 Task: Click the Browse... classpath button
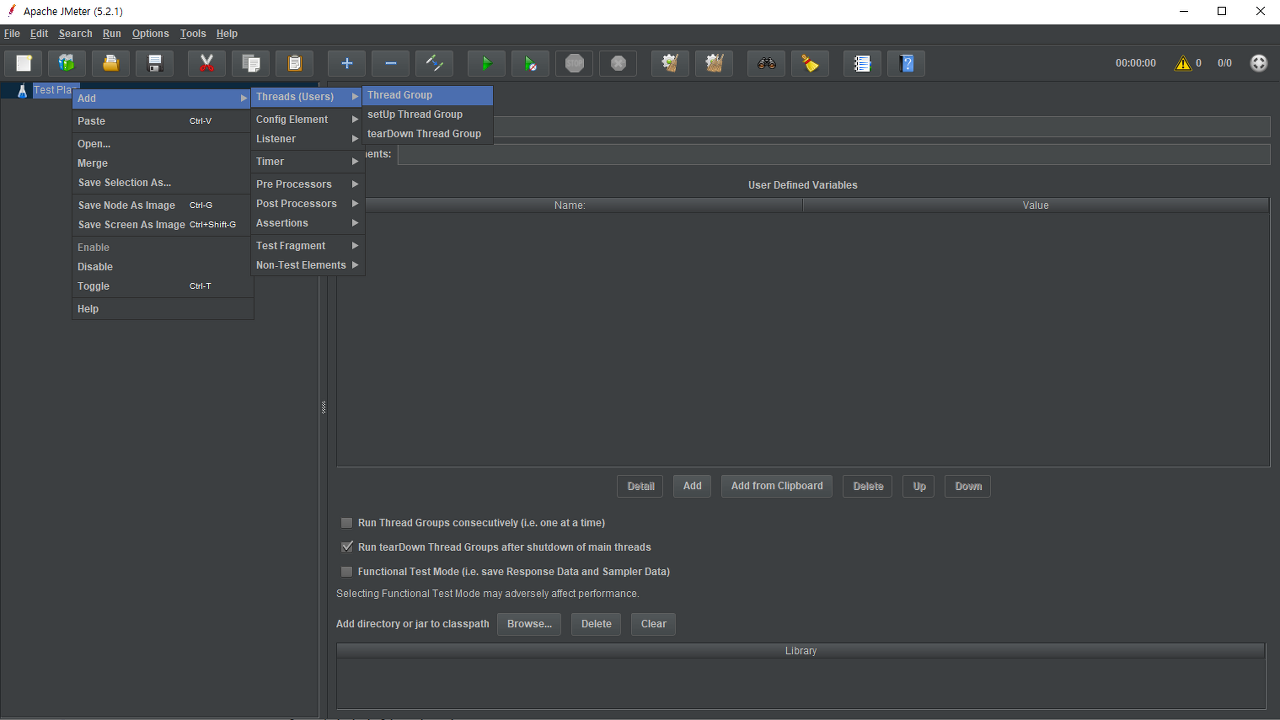(529, 624)
